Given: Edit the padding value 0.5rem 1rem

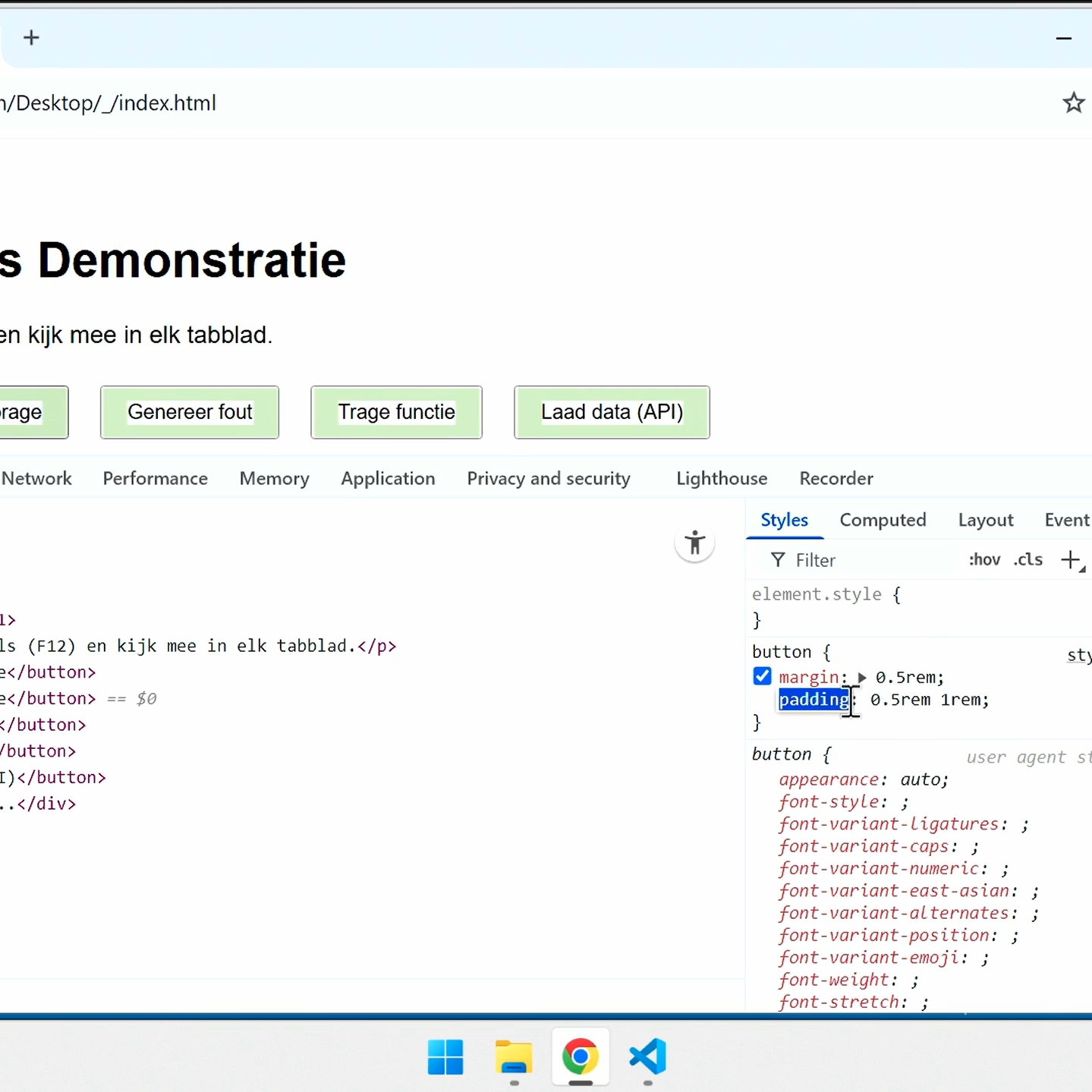Looking at the screenshot, I should [929, 700].
